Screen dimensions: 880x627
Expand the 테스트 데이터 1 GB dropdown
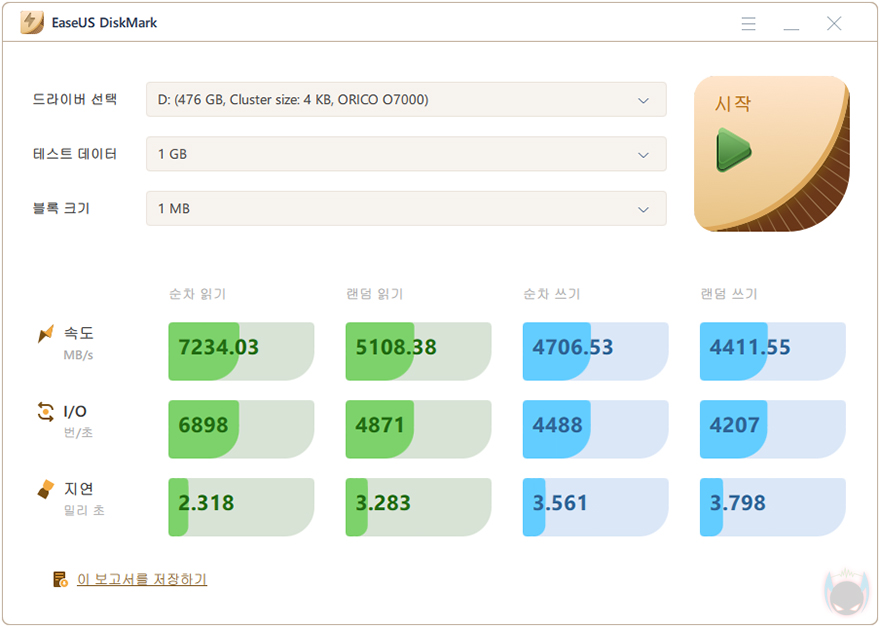point(406,154)
